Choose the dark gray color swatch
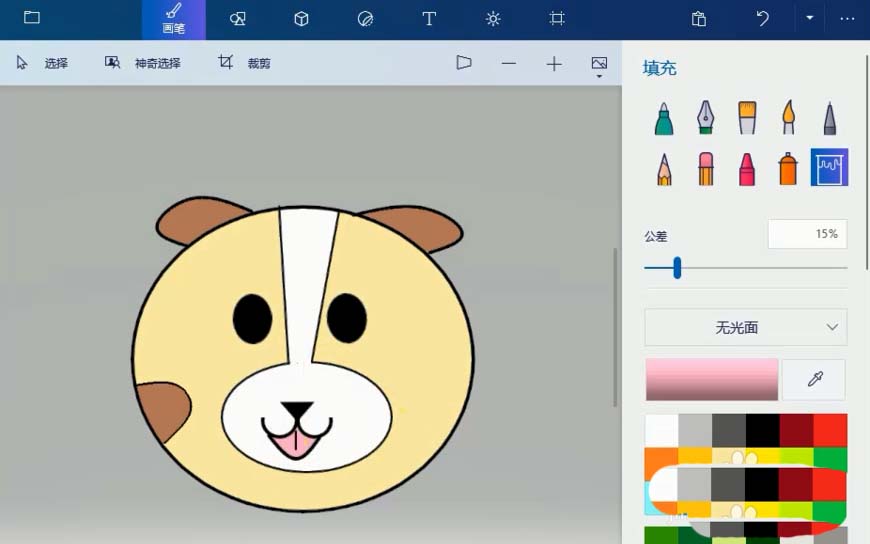 (729, 431)
